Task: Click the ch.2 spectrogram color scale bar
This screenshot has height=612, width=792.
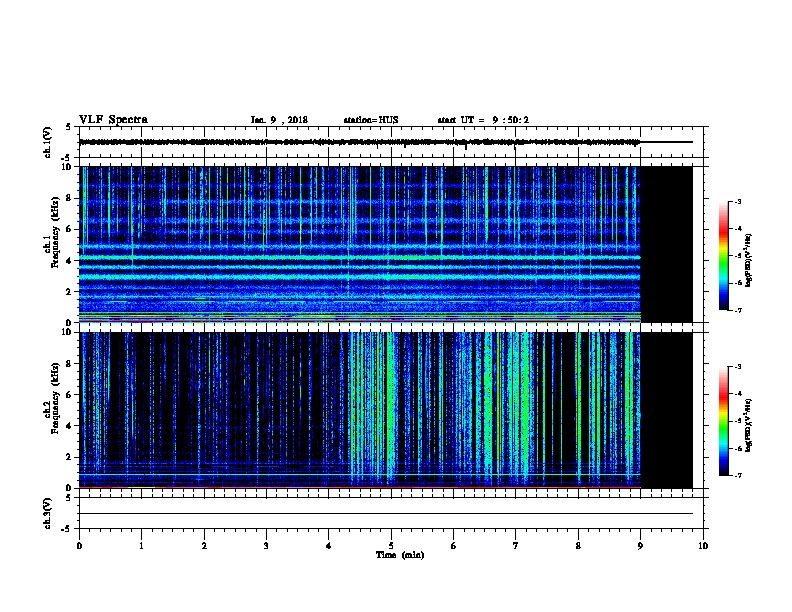Action: [723, 421]
